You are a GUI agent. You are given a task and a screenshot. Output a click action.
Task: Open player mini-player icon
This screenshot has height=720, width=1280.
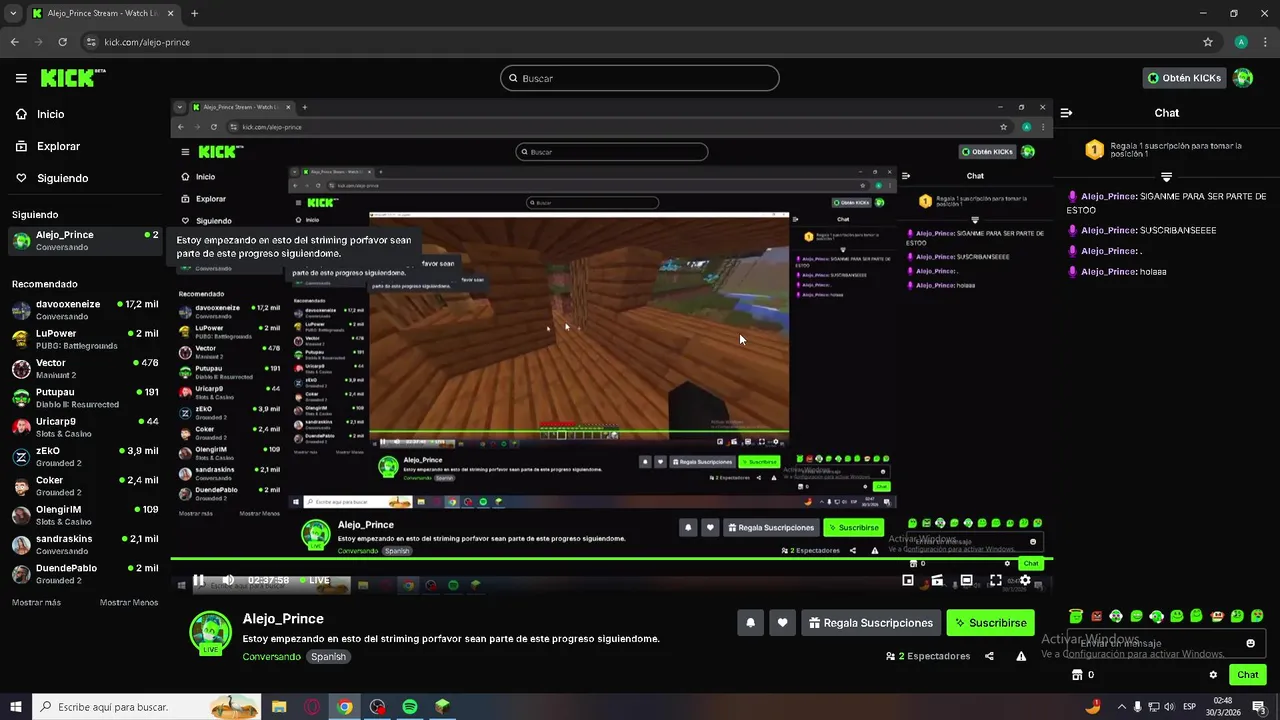point(908,580)
